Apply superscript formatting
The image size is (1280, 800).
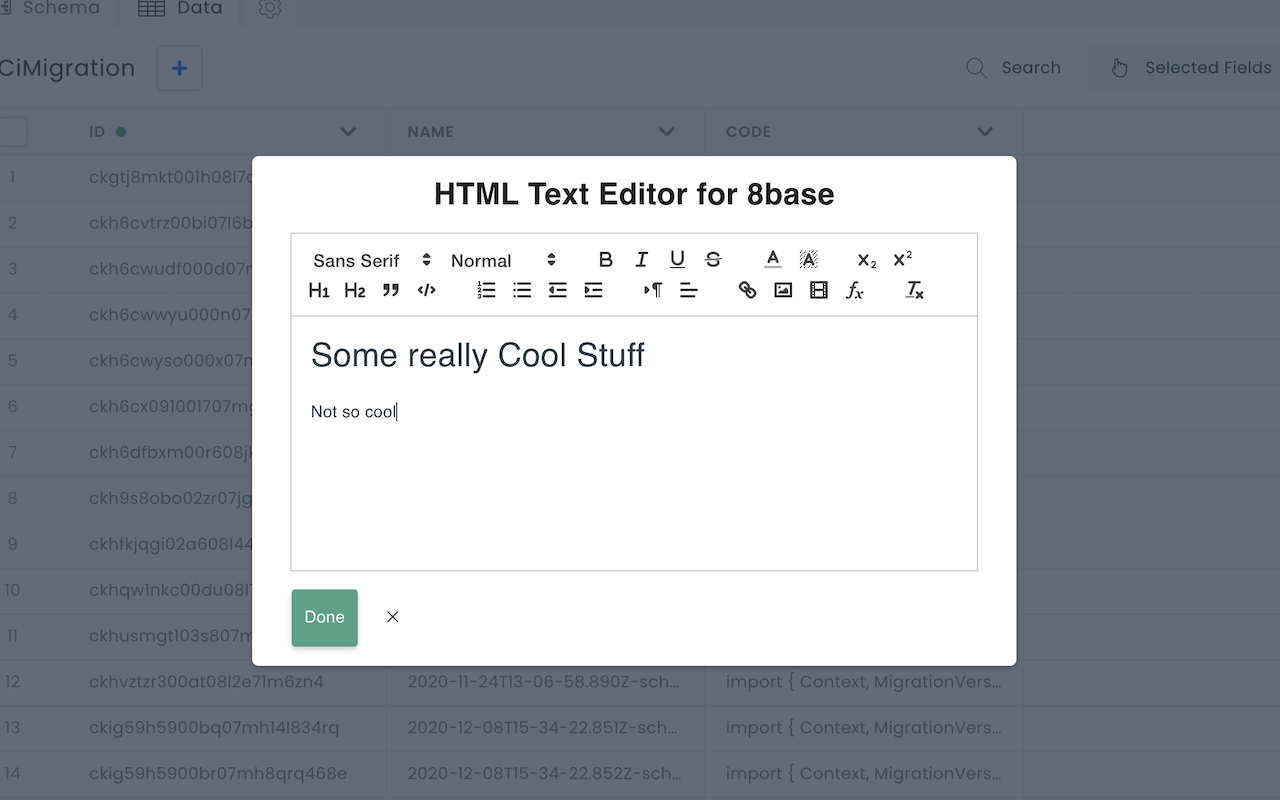coord(903,260)
